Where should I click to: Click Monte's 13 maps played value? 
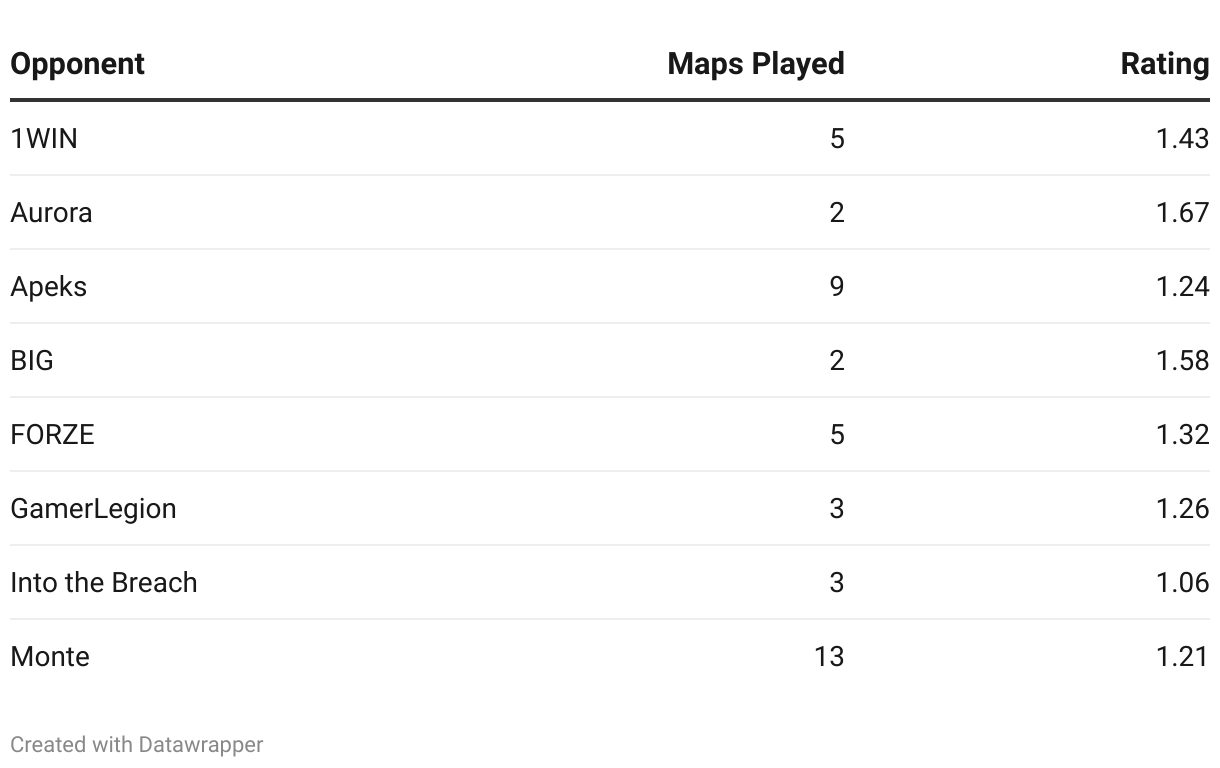point(828,656)
